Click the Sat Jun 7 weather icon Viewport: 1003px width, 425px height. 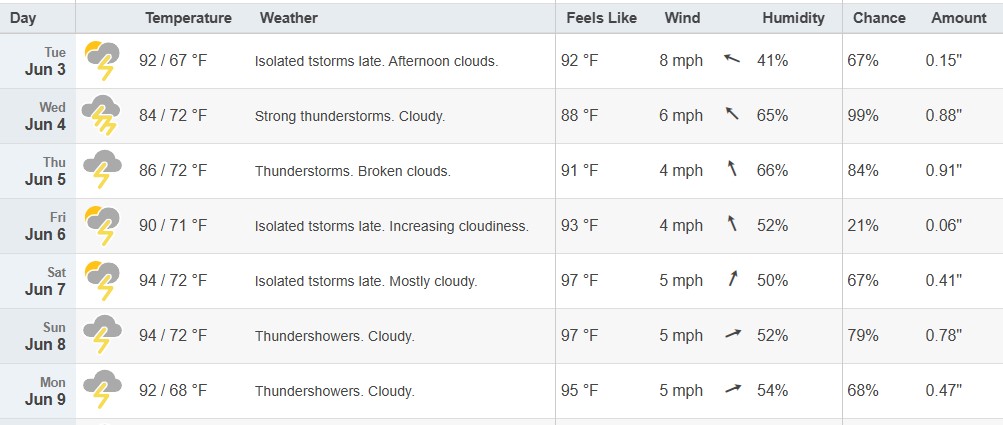pyautogui.click(x=102, y=281)
